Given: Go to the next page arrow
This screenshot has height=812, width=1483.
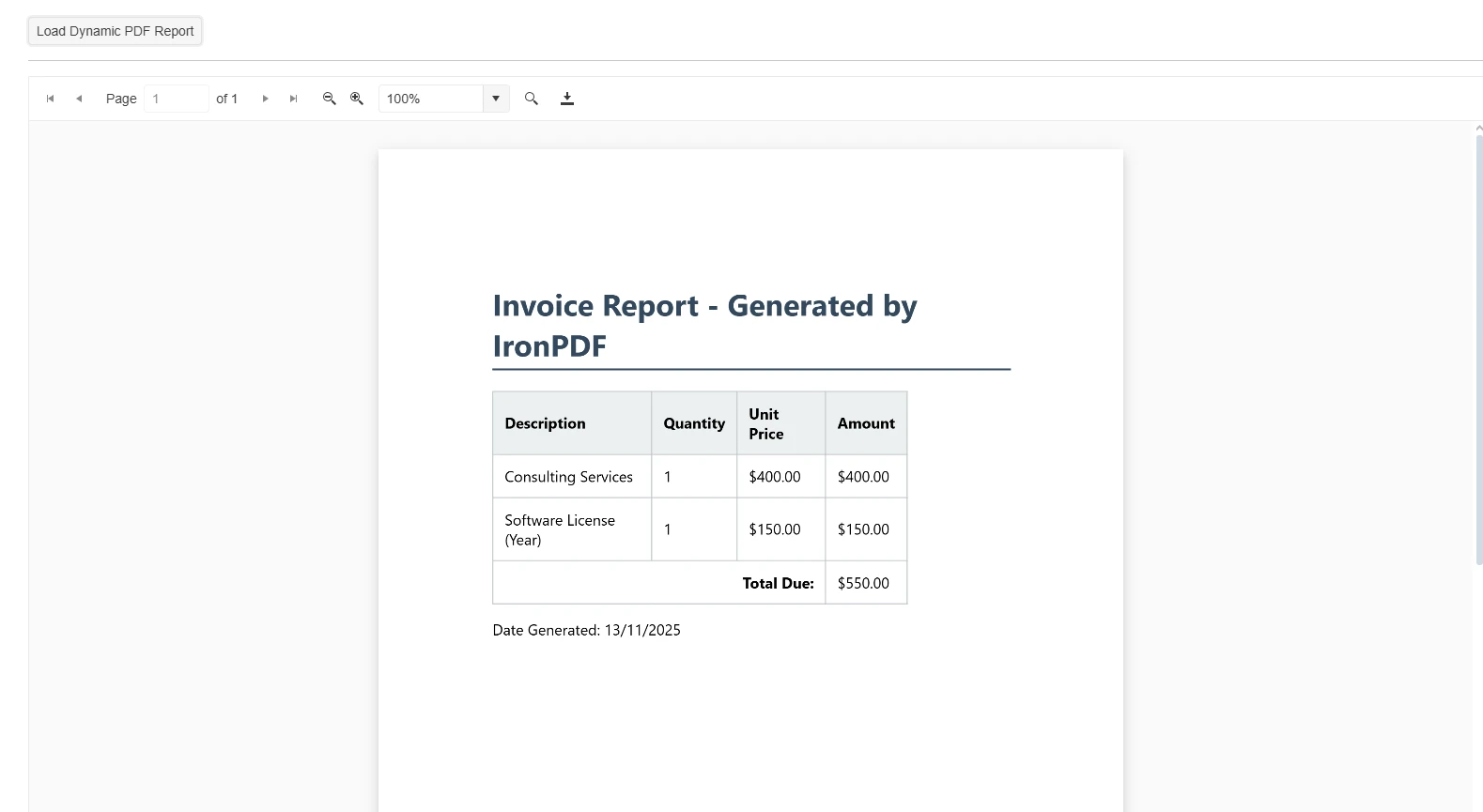Looking at the screenshot, I should click(x=265, y=99).
